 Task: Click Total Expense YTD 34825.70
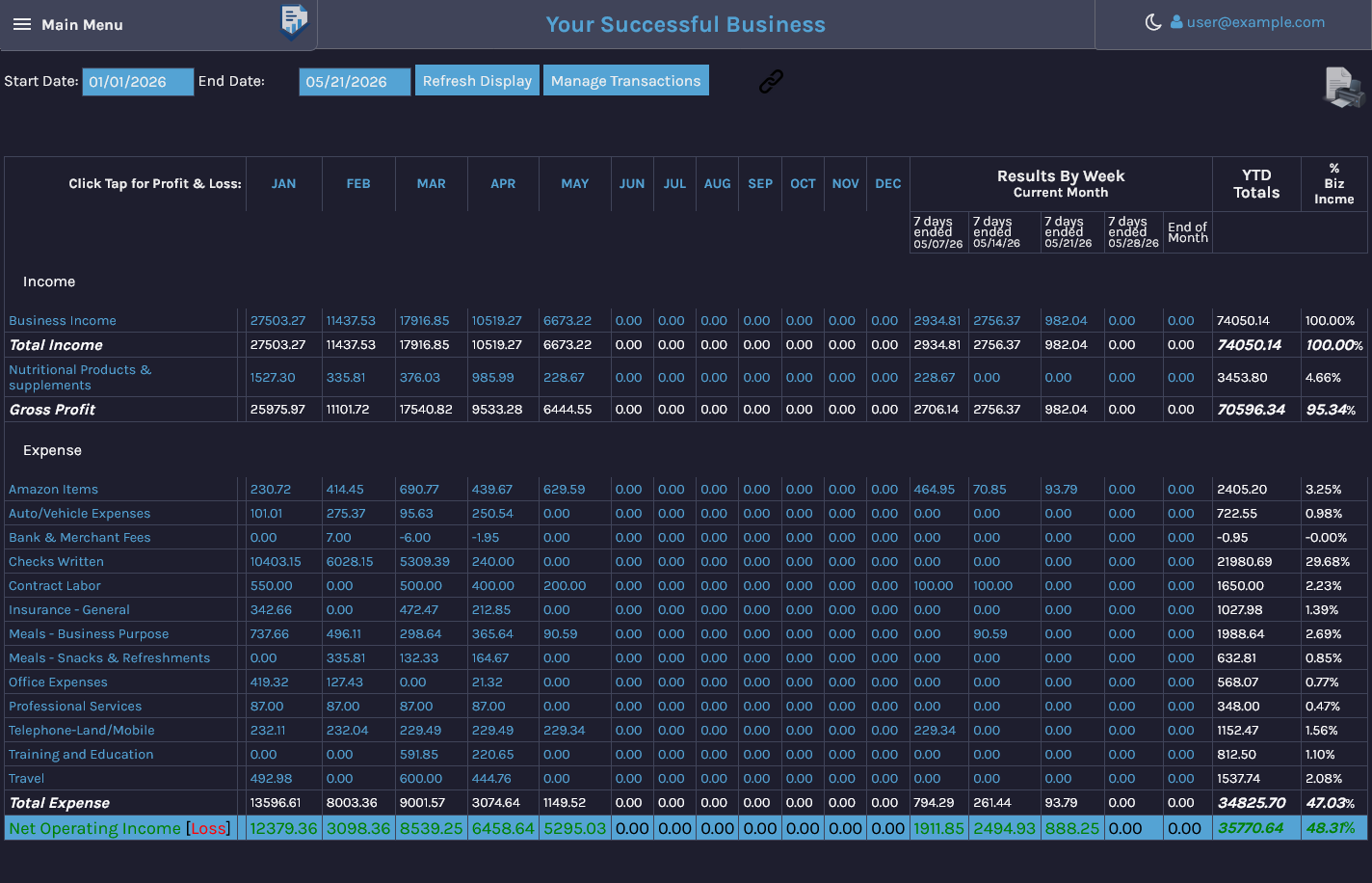coord(1252,803)
